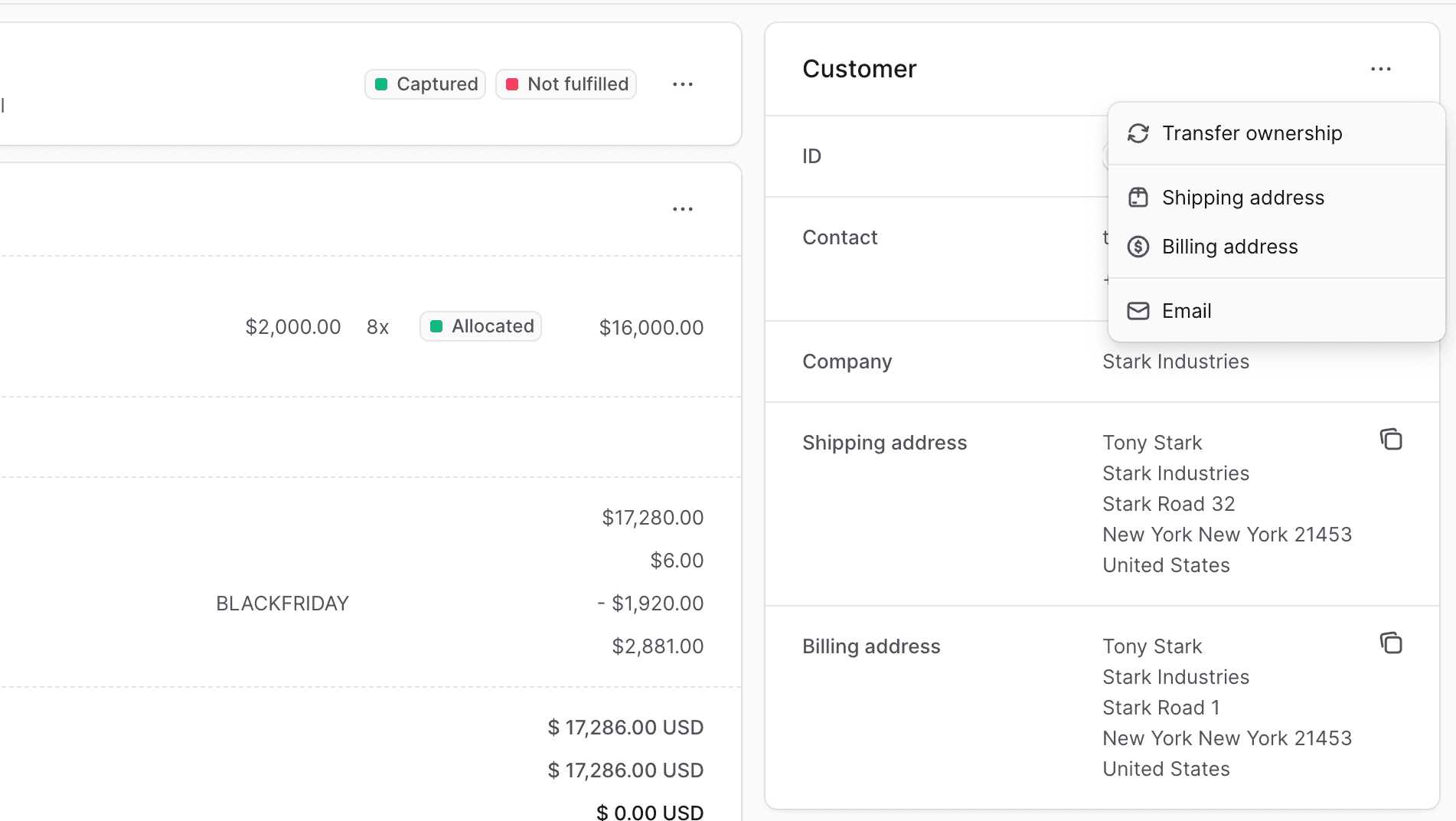The height and width of the screenshot is (821, 1456).
Task: Copy the shipping address to clipboard
Action: [x=1391, y=440]
